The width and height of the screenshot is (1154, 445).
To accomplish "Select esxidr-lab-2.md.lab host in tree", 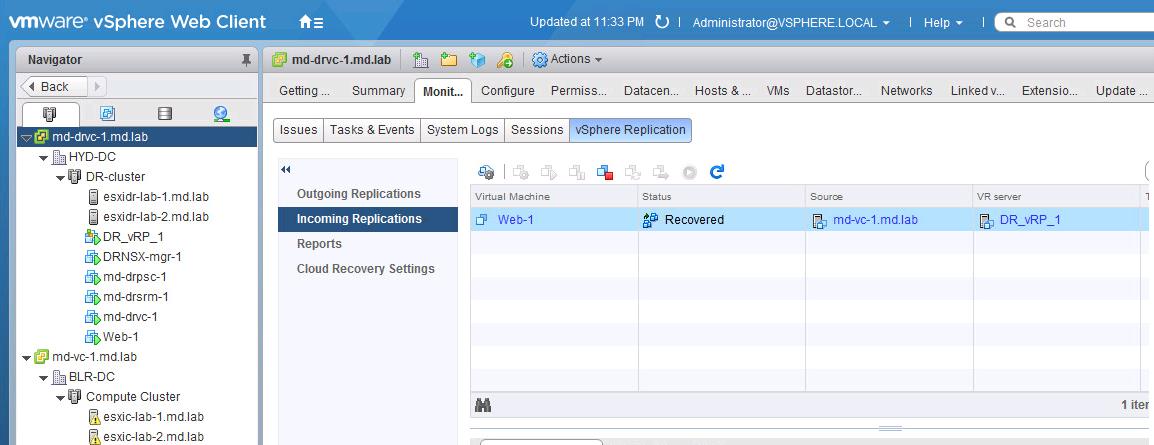I will pyautogui.click(x=156, y=217).
